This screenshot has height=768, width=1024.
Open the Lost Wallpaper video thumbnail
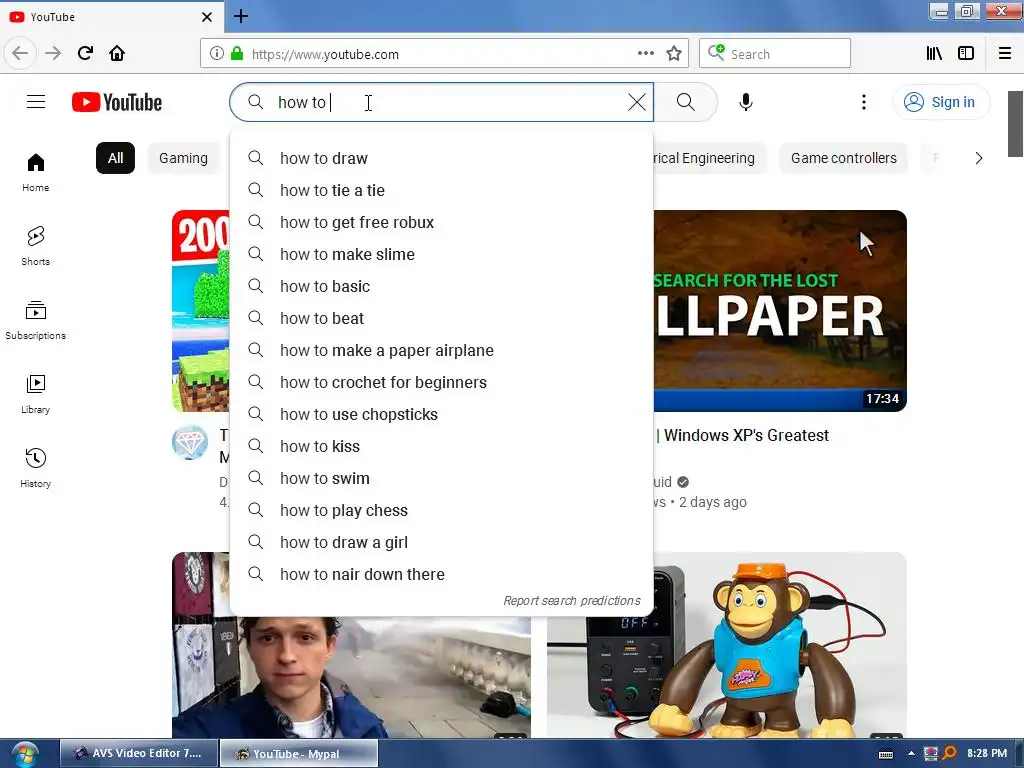[780, 311]
